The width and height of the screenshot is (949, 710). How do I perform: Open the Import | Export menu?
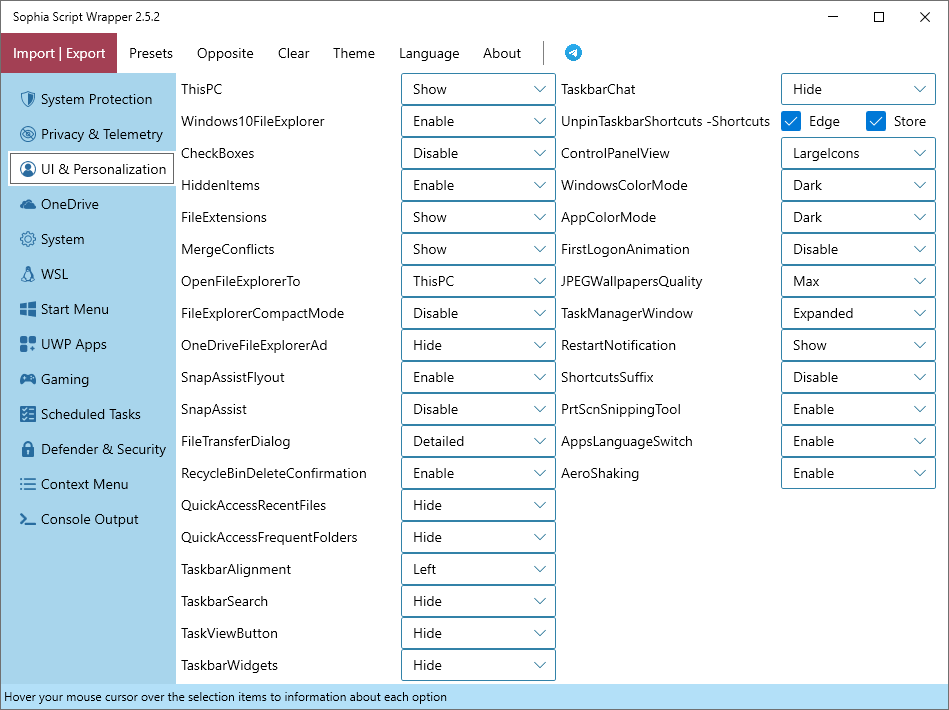59,53
